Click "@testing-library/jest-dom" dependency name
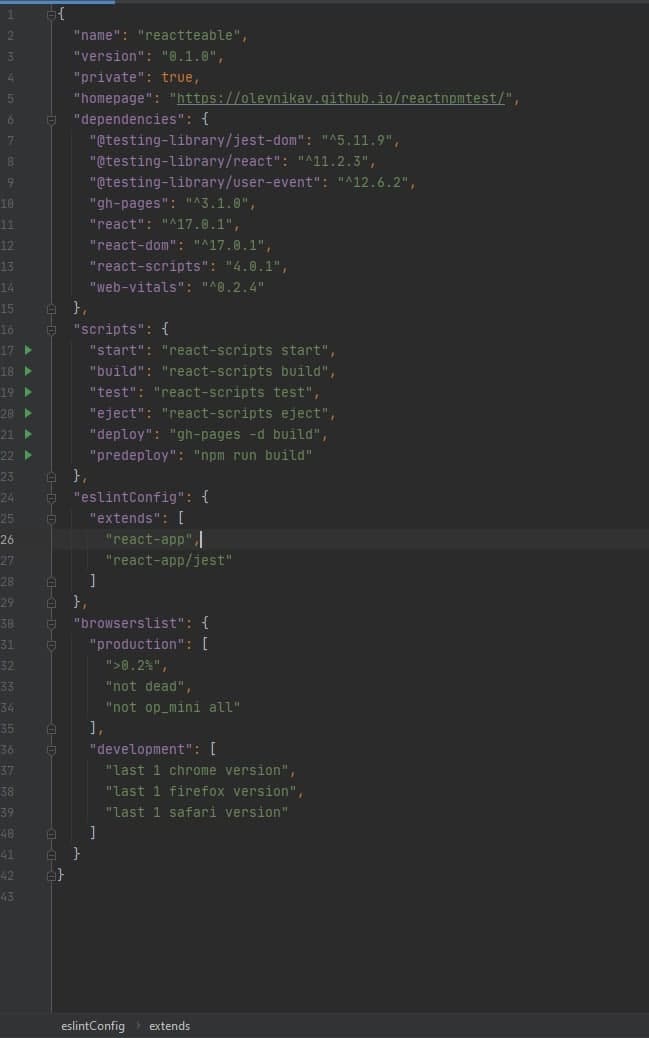Image resolution: width=649 pixels, height=1038 pixels. (197, 140)
